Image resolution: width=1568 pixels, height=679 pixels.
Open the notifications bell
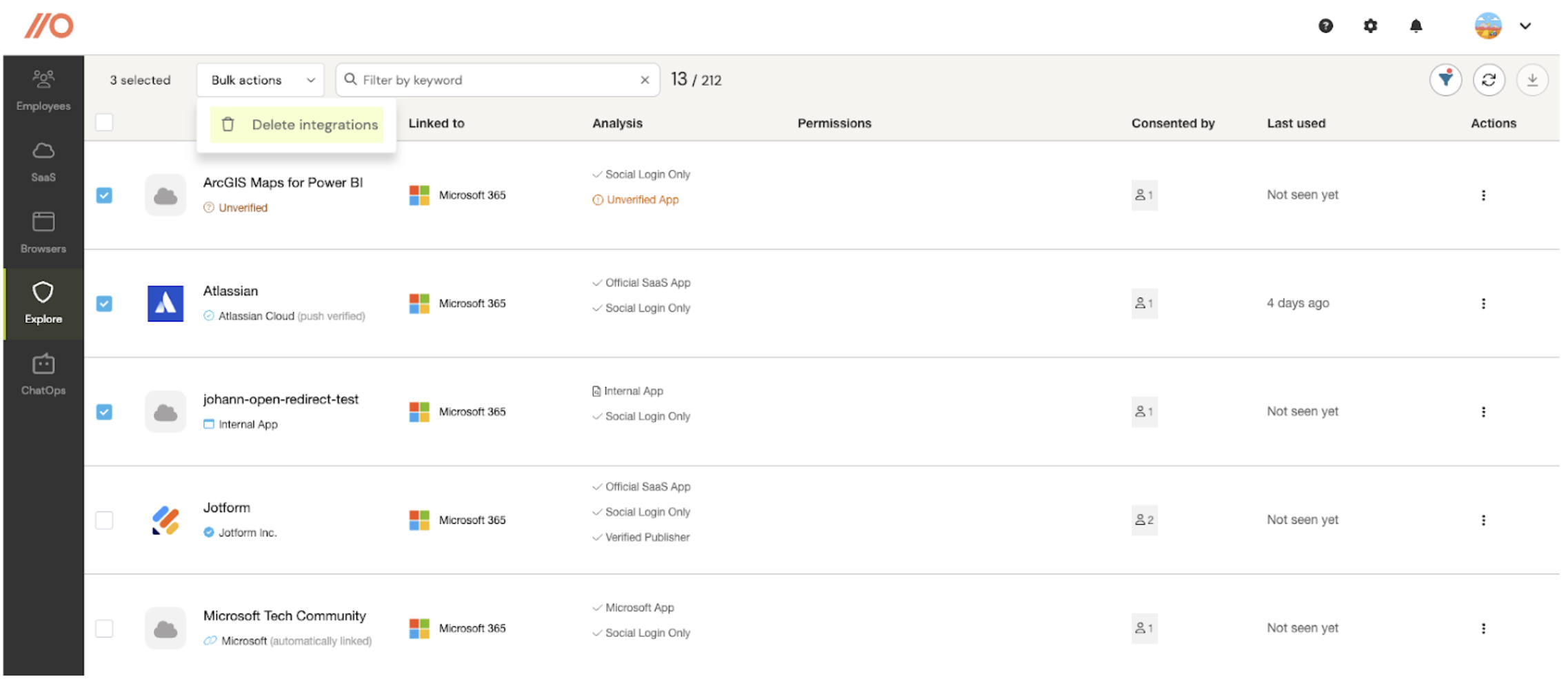point(1416,26)
